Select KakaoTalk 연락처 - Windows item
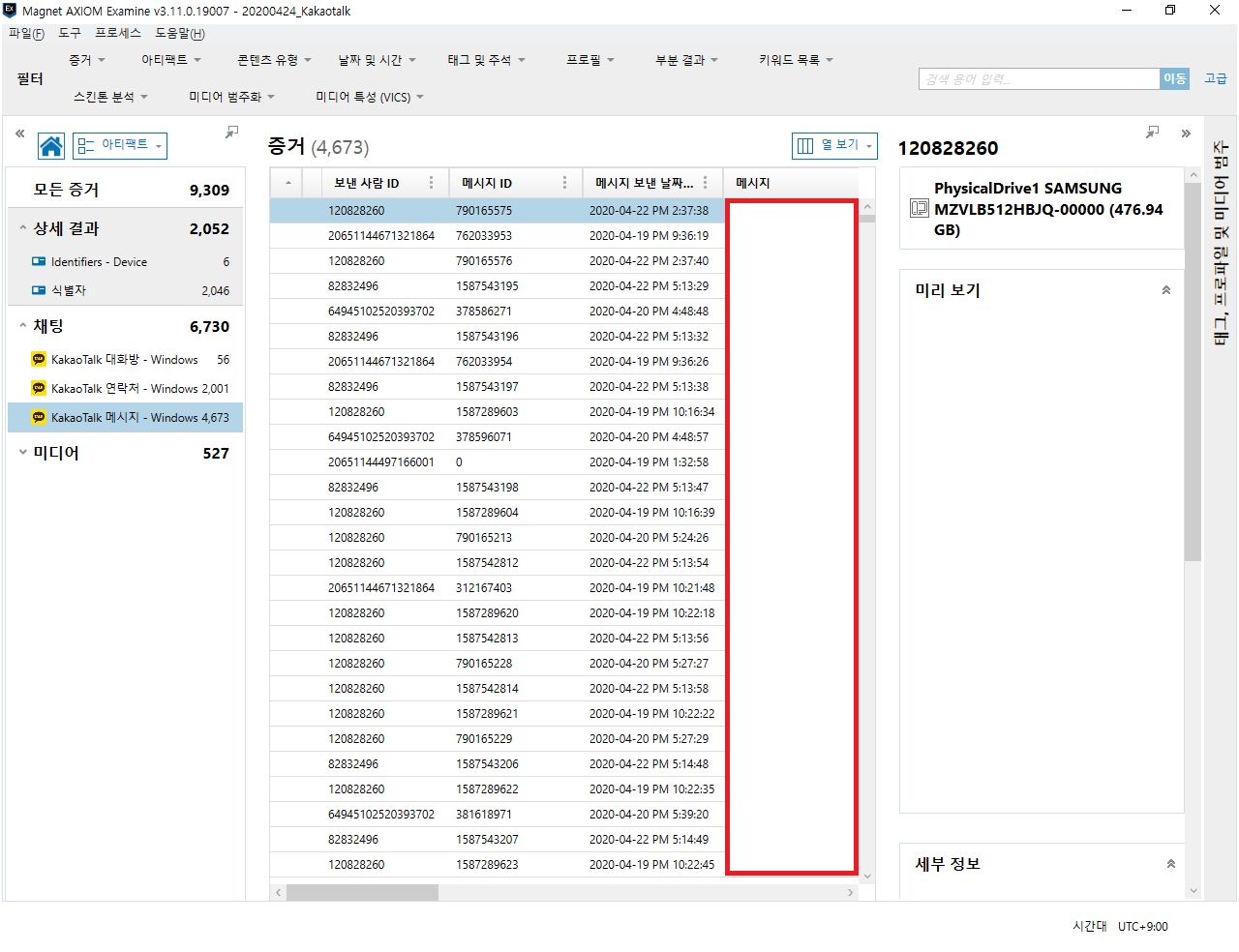 click(x=126, y=388)
